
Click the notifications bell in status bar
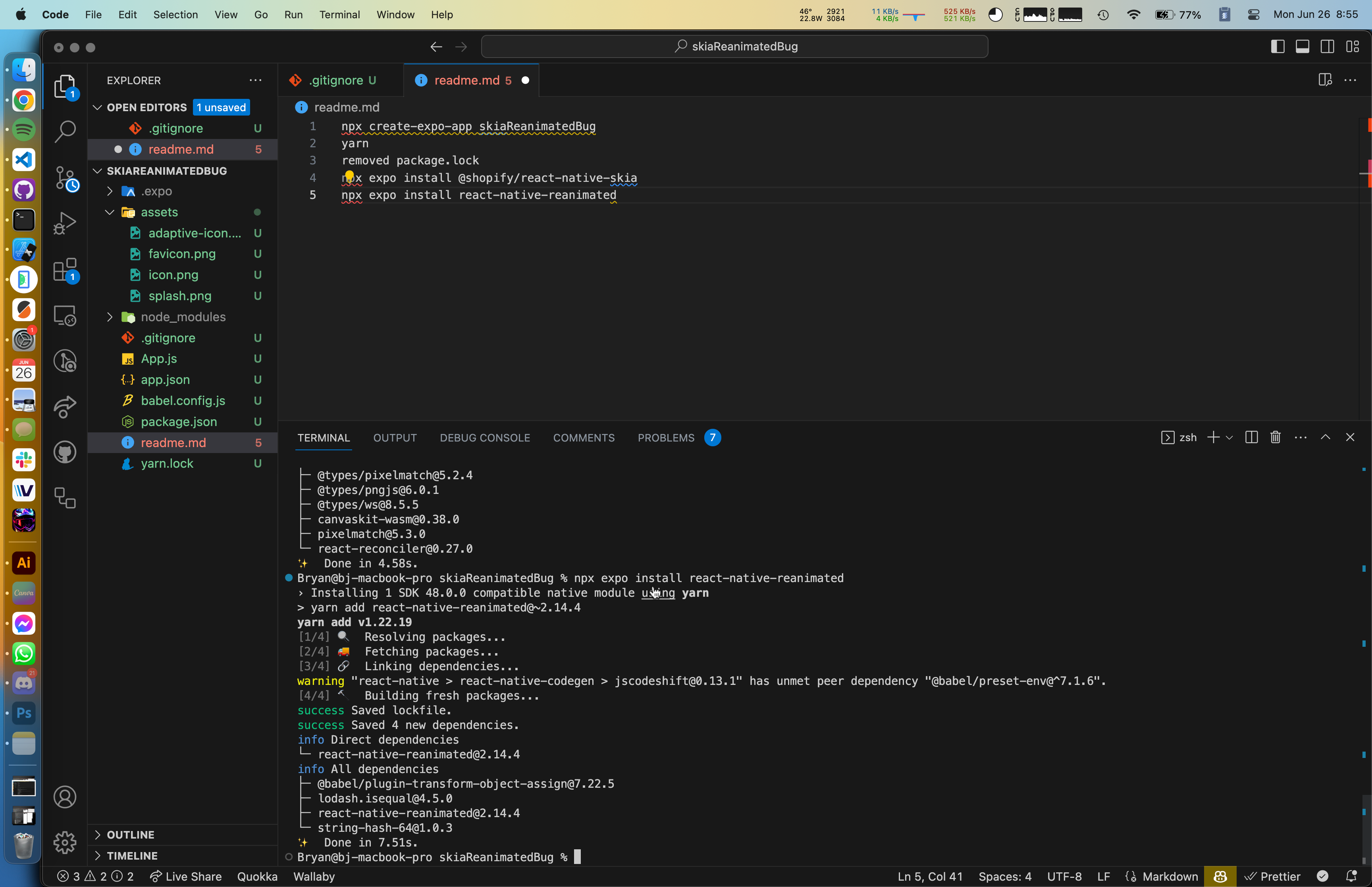1351,876
